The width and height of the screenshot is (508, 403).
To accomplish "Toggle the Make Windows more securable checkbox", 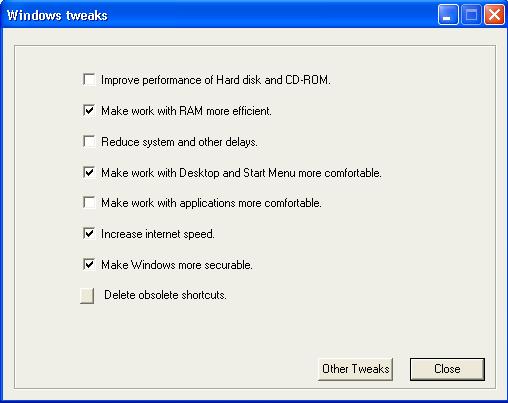I will [x=89, y=264].
